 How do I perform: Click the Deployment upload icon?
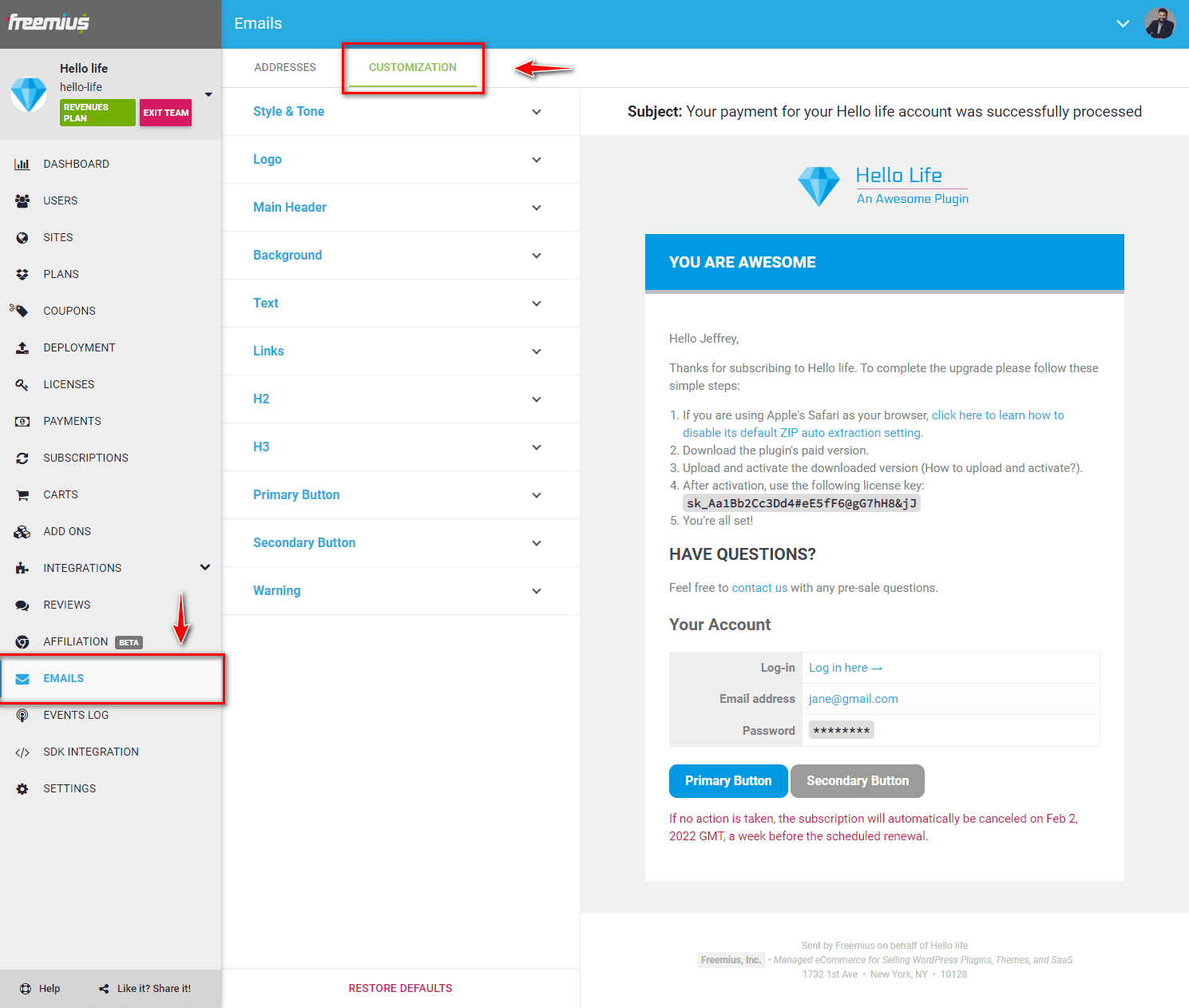coord(22,347)
